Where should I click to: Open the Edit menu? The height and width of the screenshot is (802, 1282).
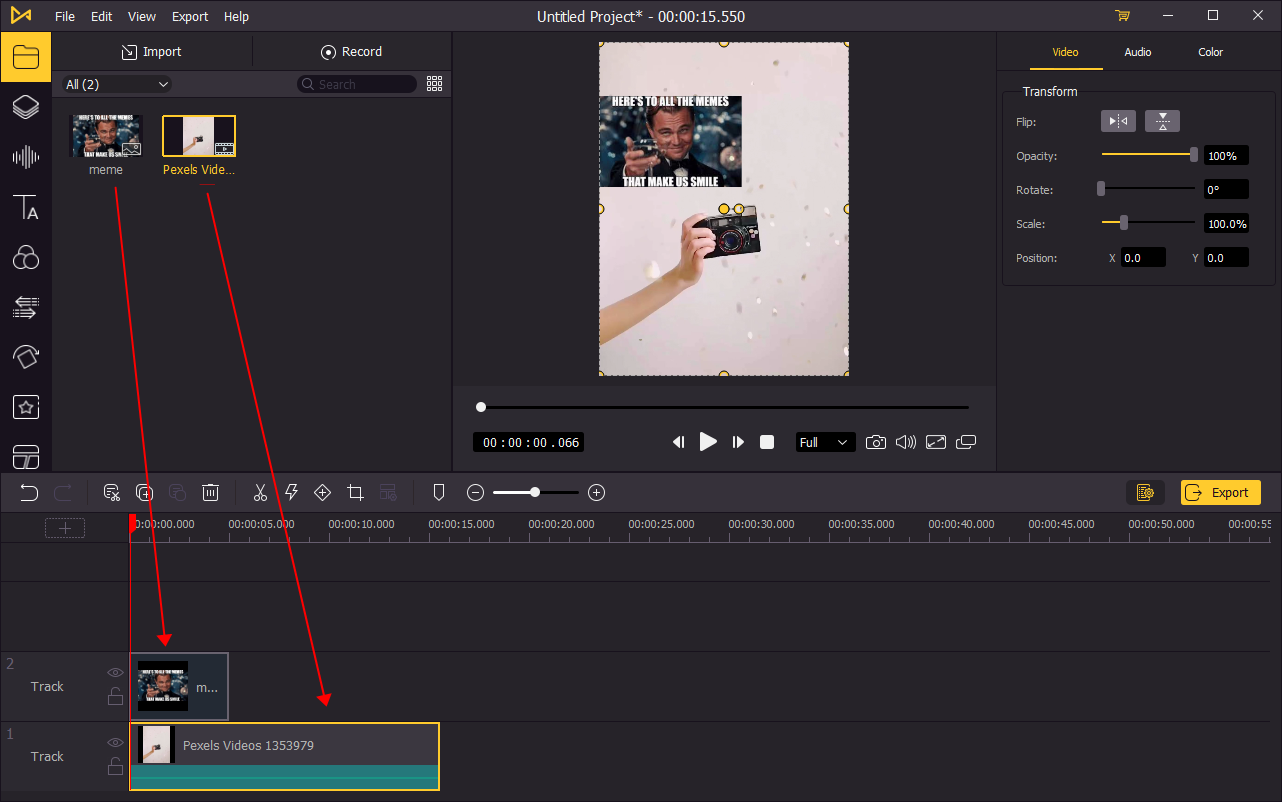pos(101,16)
